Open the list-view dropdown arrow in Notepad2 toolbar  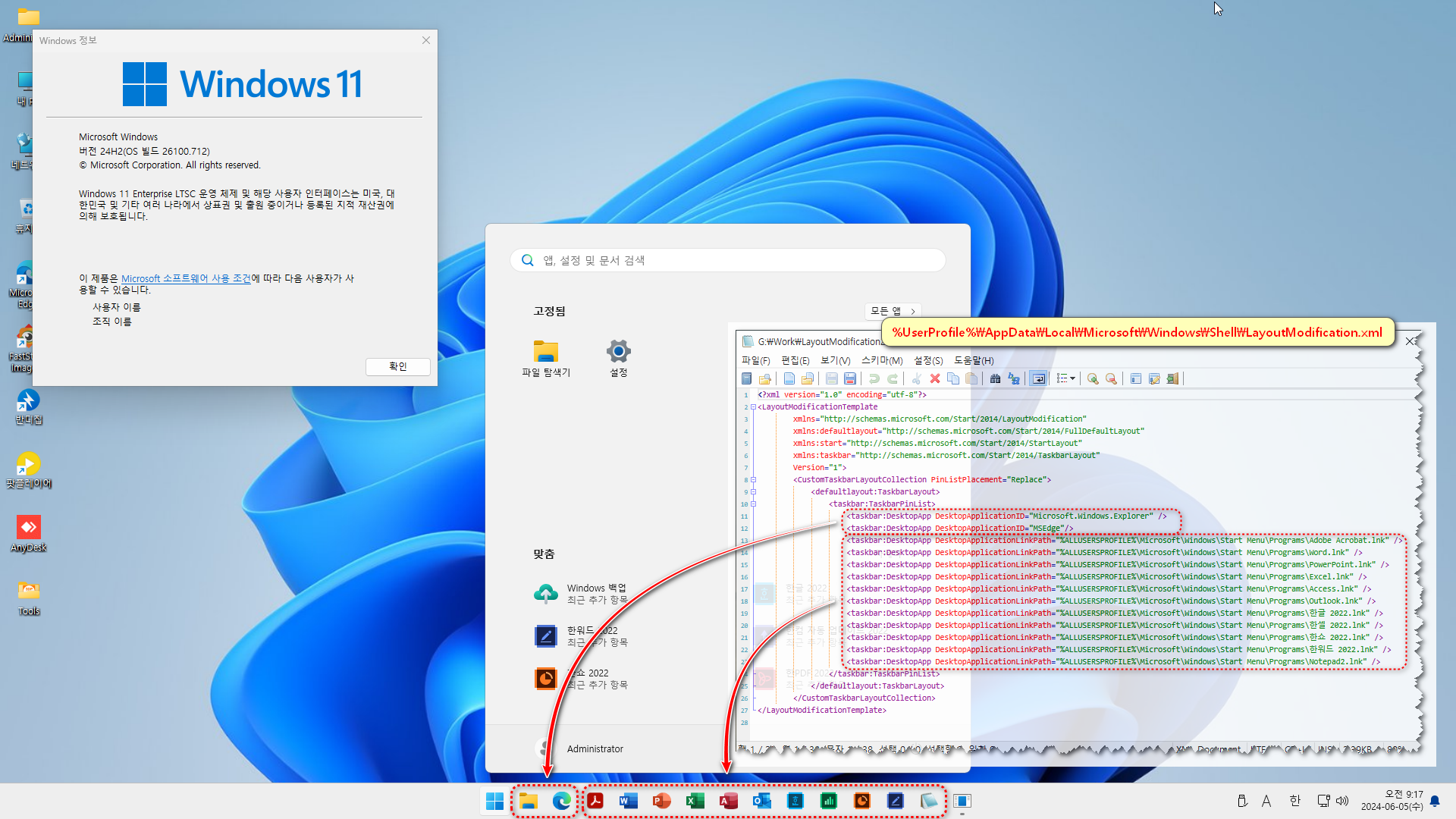1072,378
